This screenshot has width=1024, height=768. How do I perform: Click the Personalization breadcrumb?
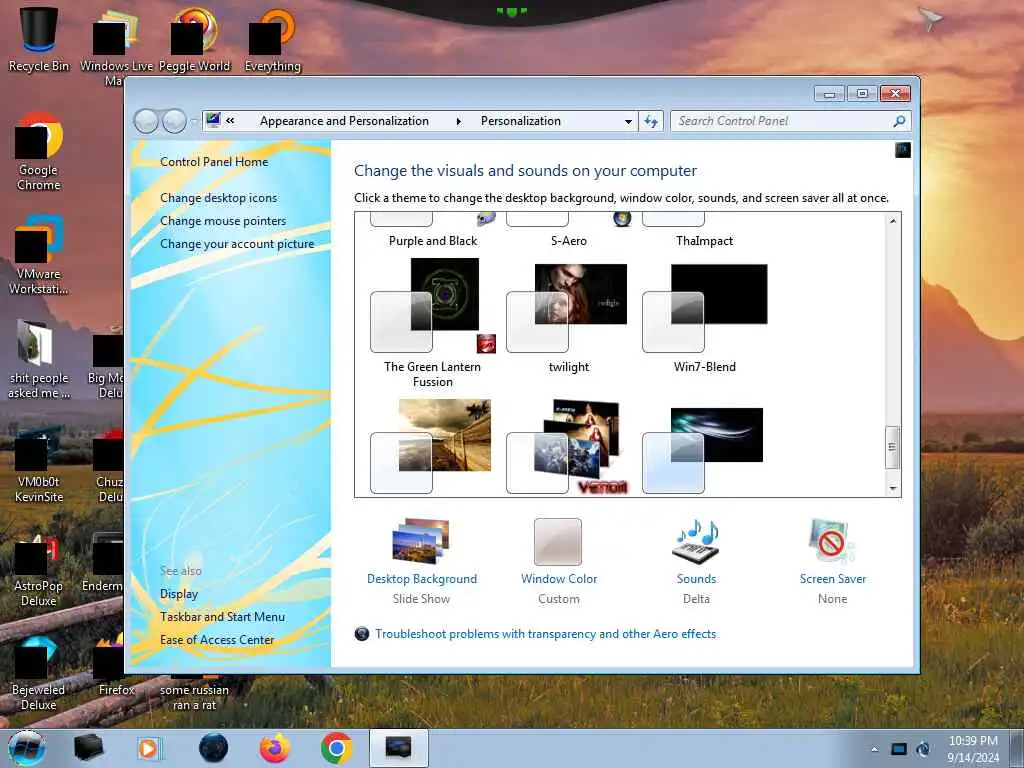520,121
